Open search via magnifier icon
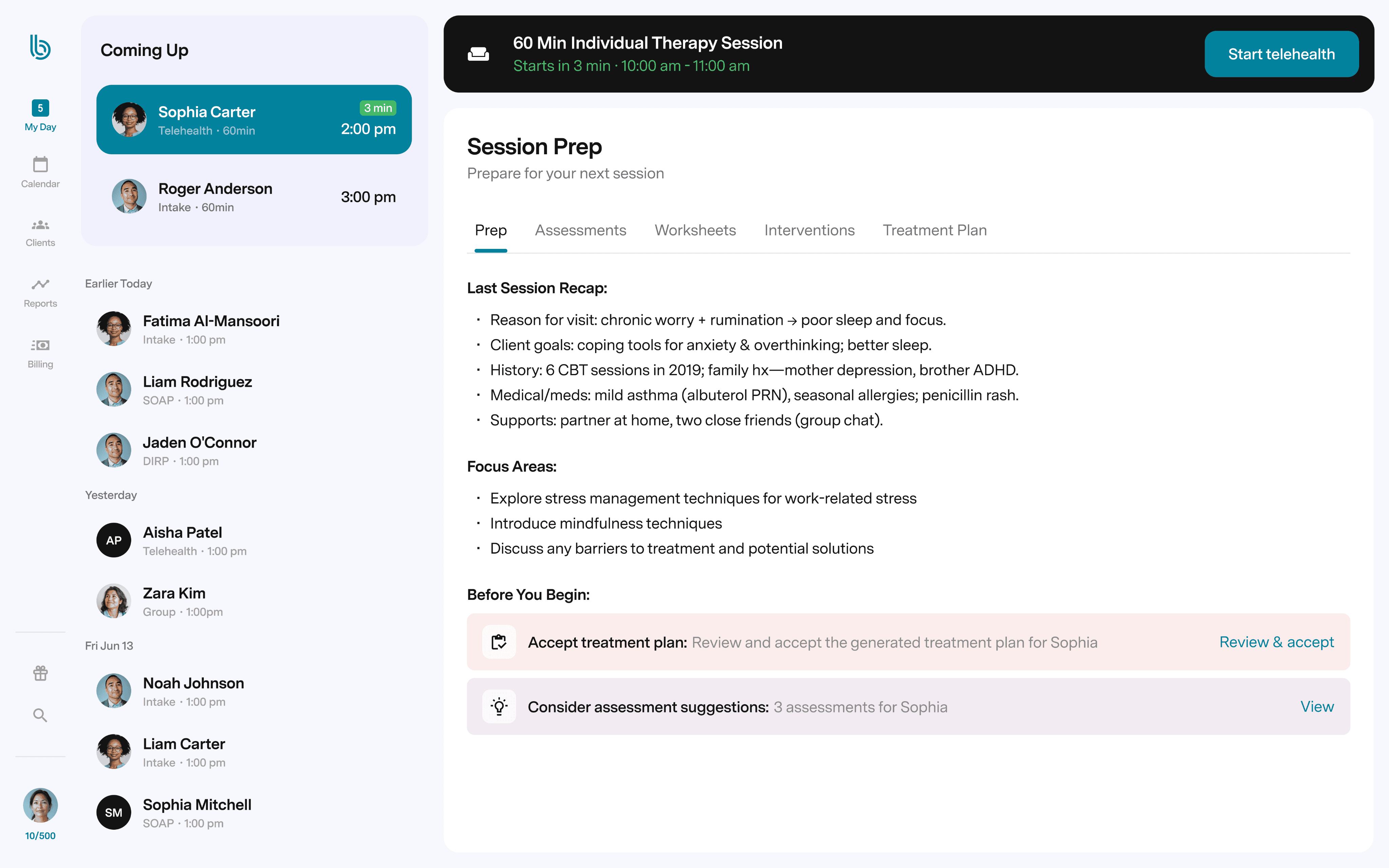The width and height of the screenshot is (1389, 868). pos(40,715)
